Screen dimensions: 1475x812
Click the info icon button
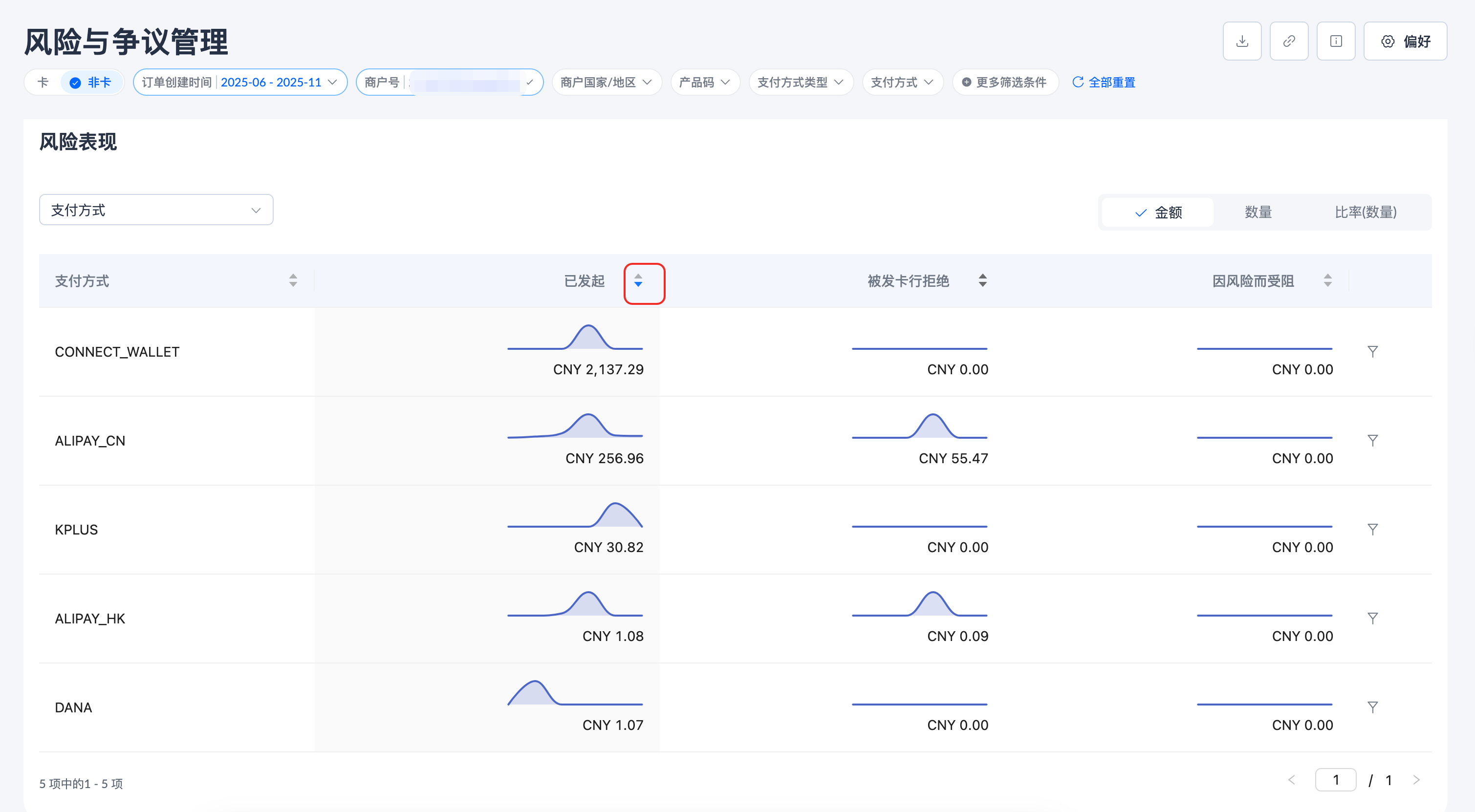(x=1335, y=41)
